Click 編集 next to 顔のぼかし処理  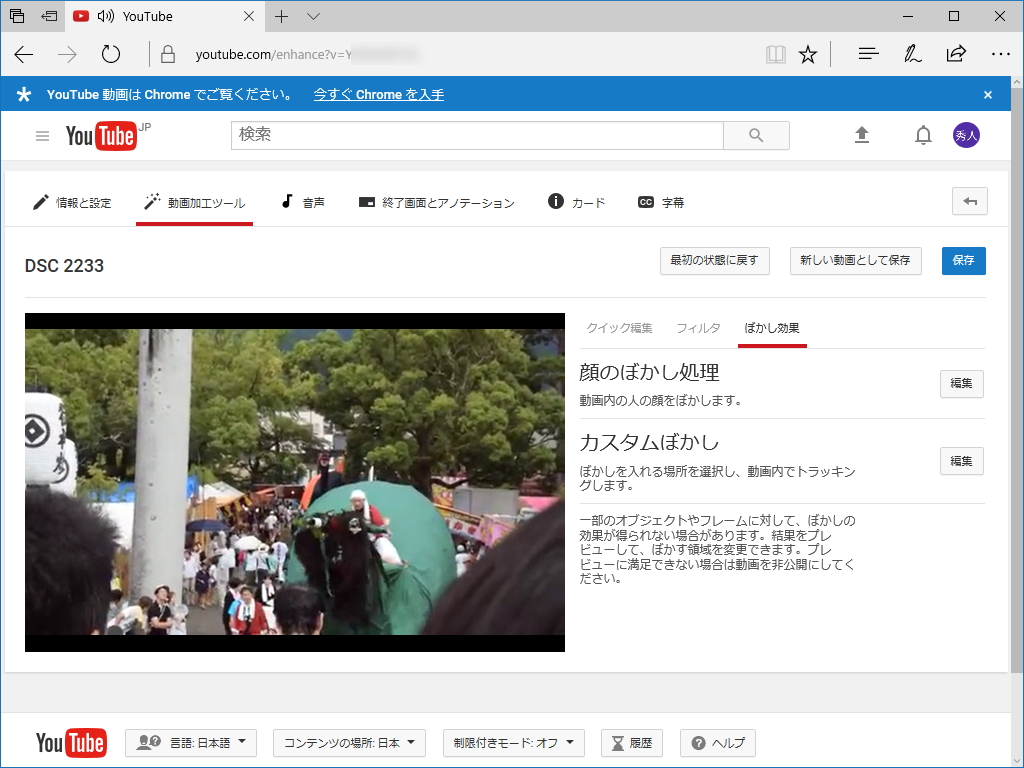[x=960, y=383]
